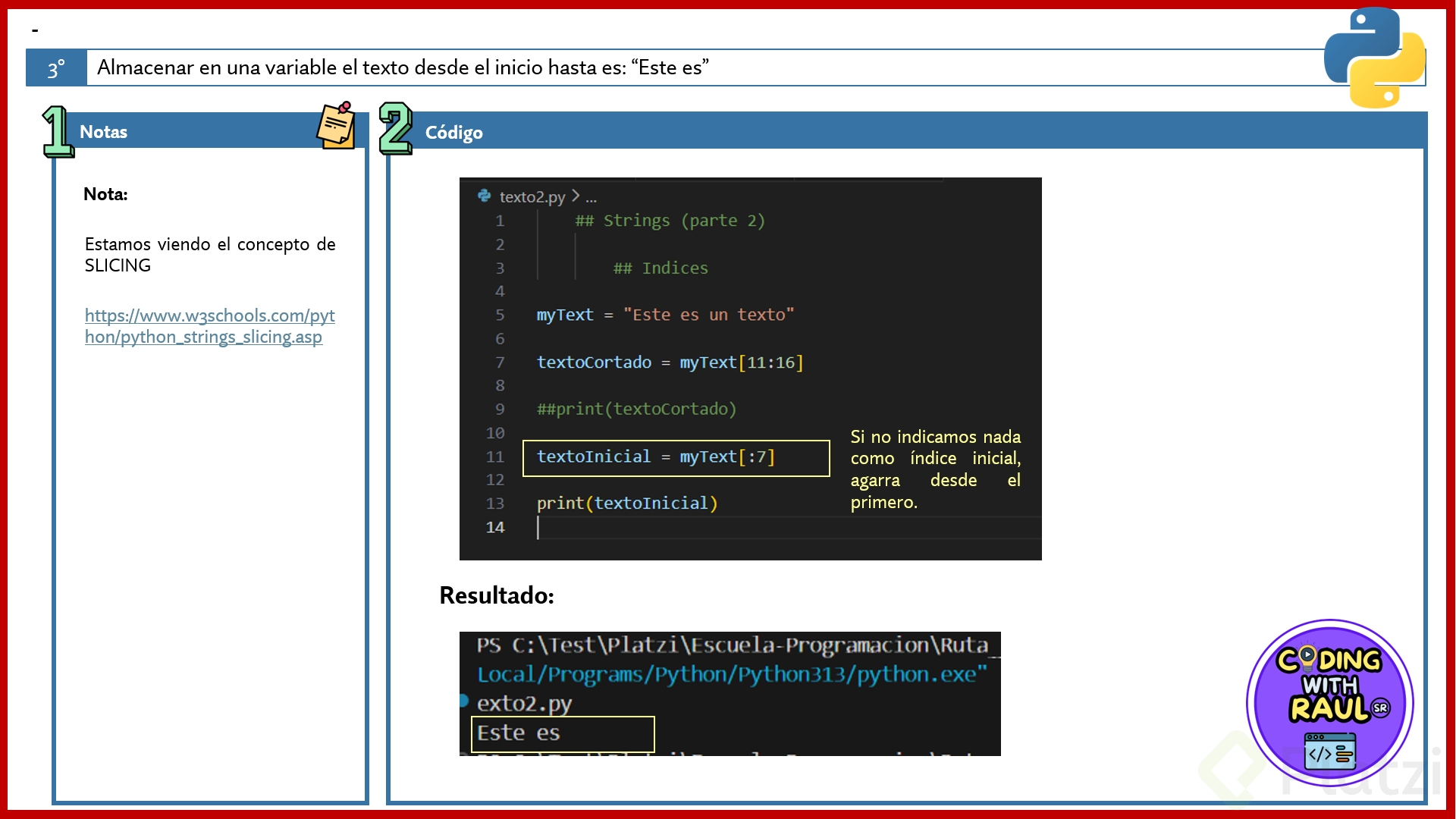
Task: Click the print(textoInicial) code line
Action: click(626, 504)
